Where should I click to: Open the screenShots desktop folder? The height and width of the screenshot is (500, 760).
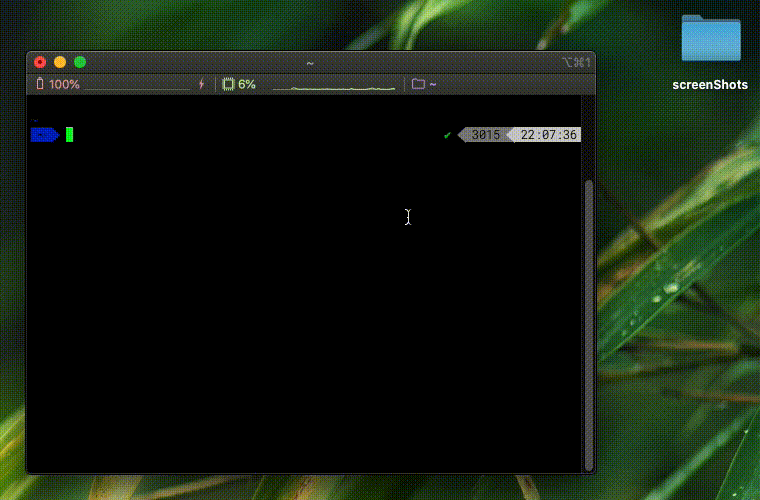click(x=711, y=38)
